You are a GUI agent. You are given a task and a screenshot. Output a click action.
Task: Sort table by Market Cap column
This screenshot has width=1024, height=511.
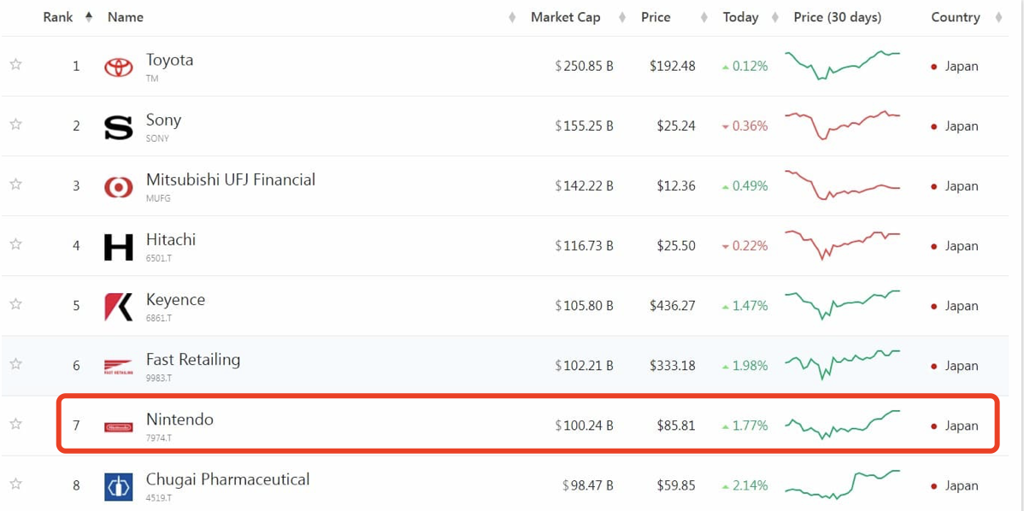coord(565,18)
